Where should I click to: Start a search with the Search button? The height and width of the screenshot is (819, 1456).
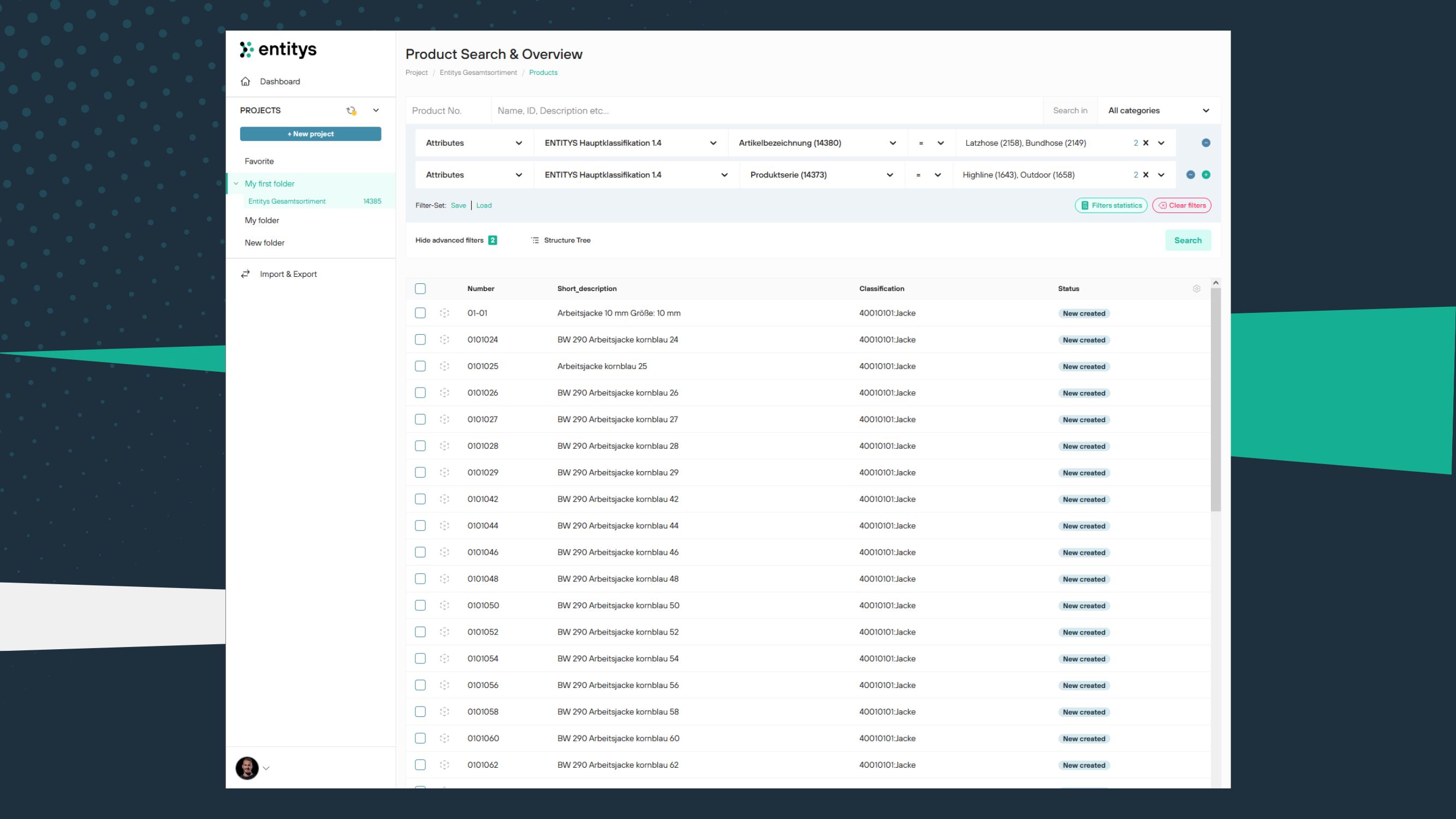pos(1188,240)
